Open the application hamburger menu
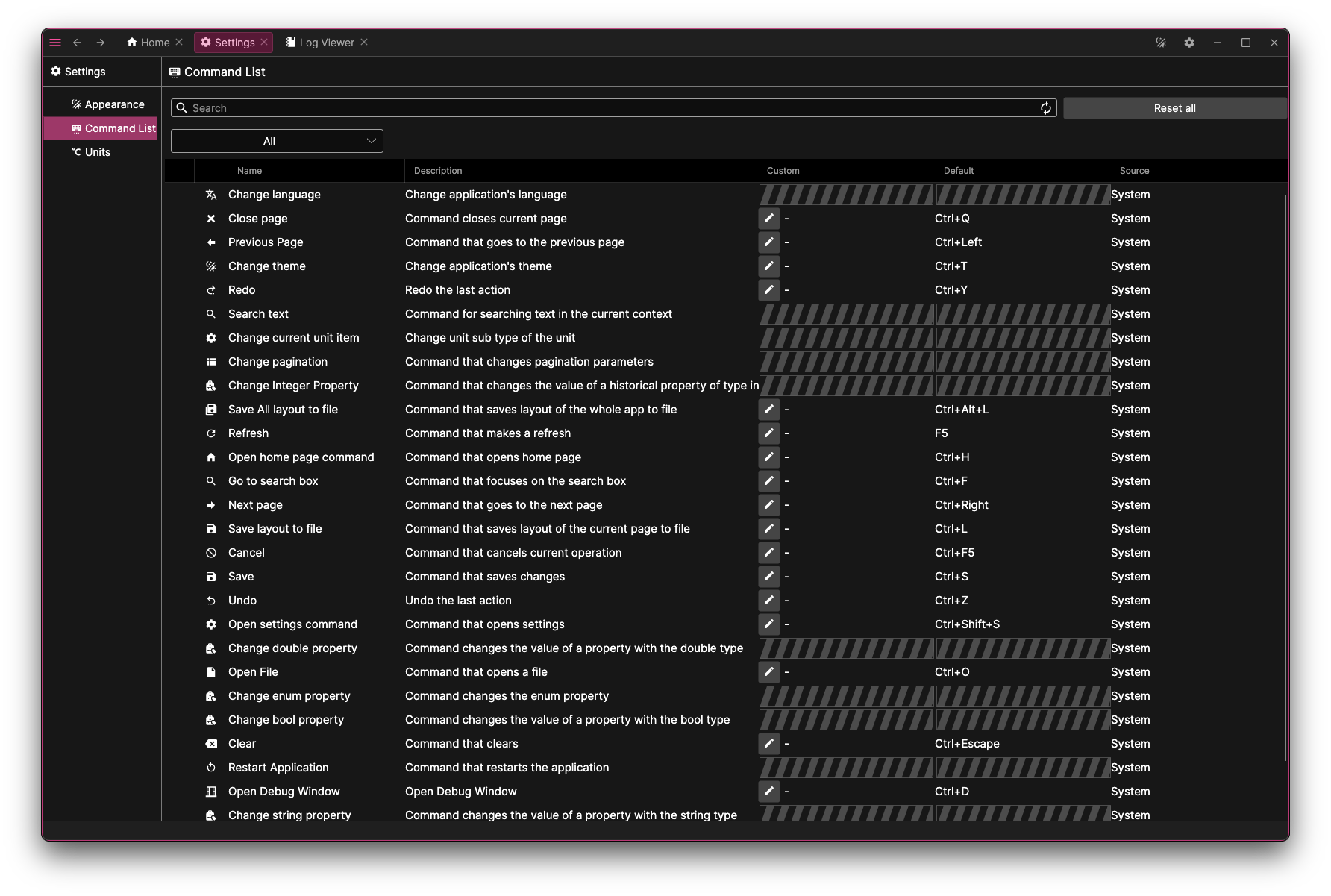 (54, 43)
